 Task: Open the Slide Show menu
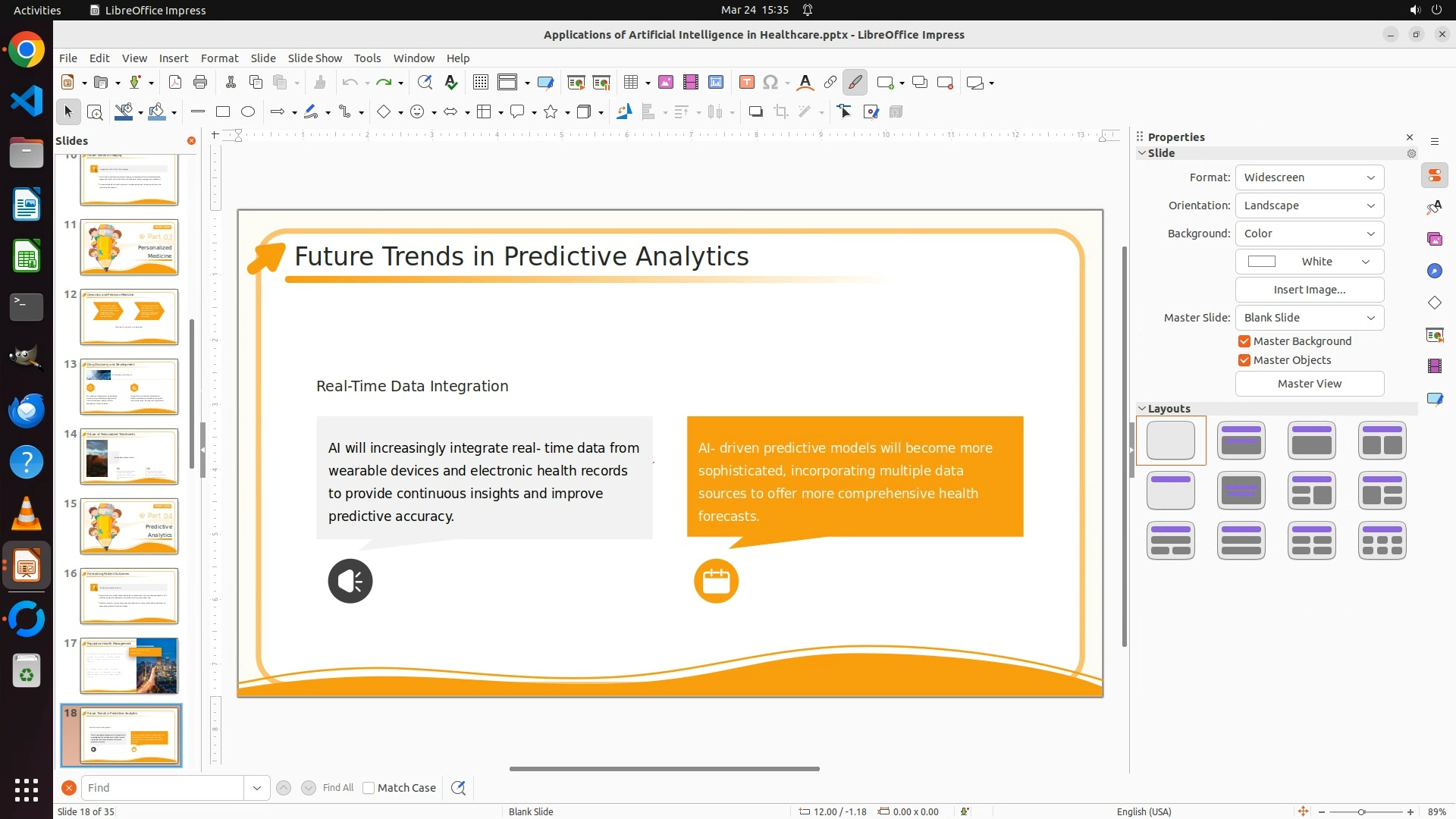(x=315, y=58)
